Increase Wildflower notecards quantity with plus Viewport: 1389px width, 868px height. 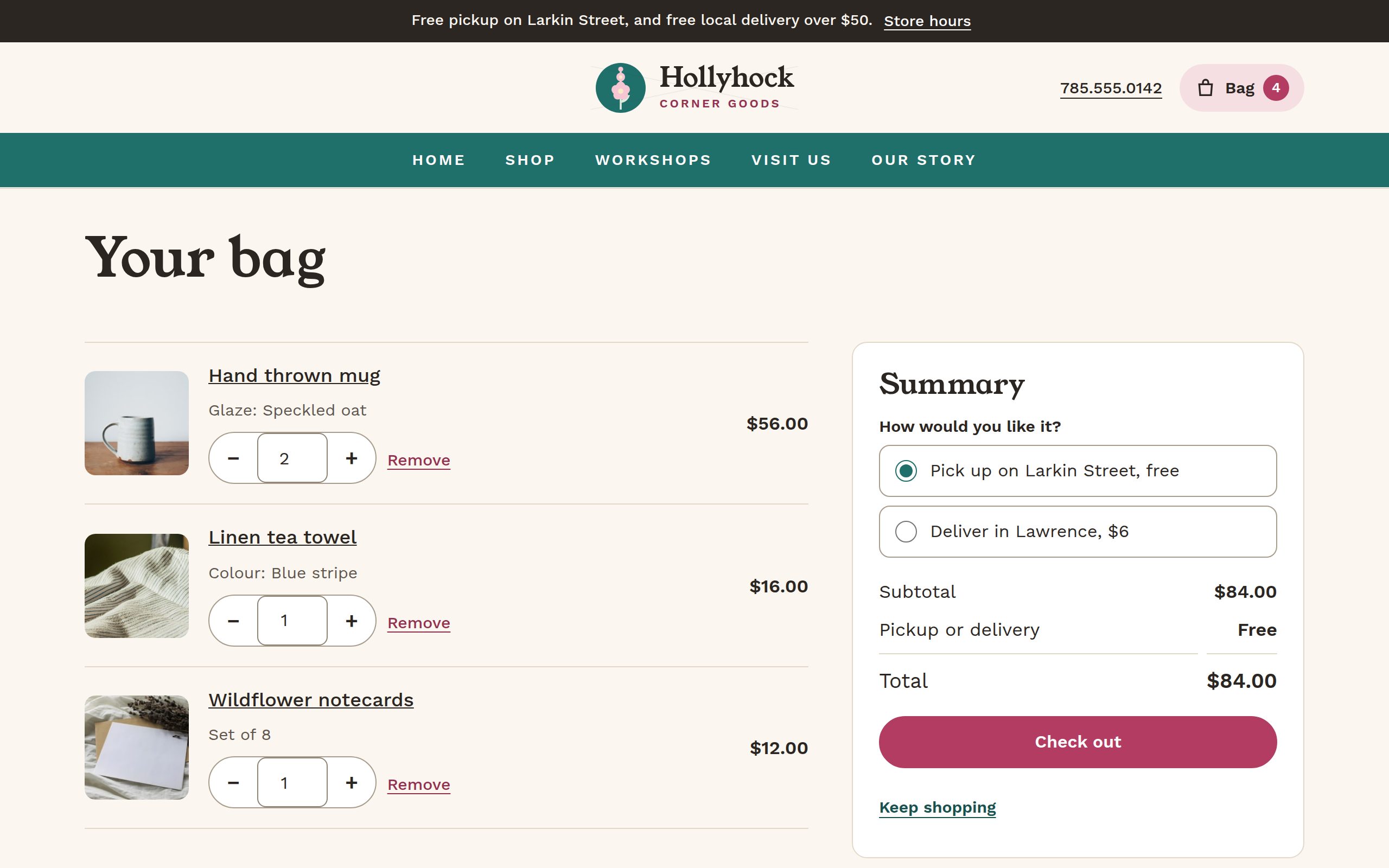(351, 782)
